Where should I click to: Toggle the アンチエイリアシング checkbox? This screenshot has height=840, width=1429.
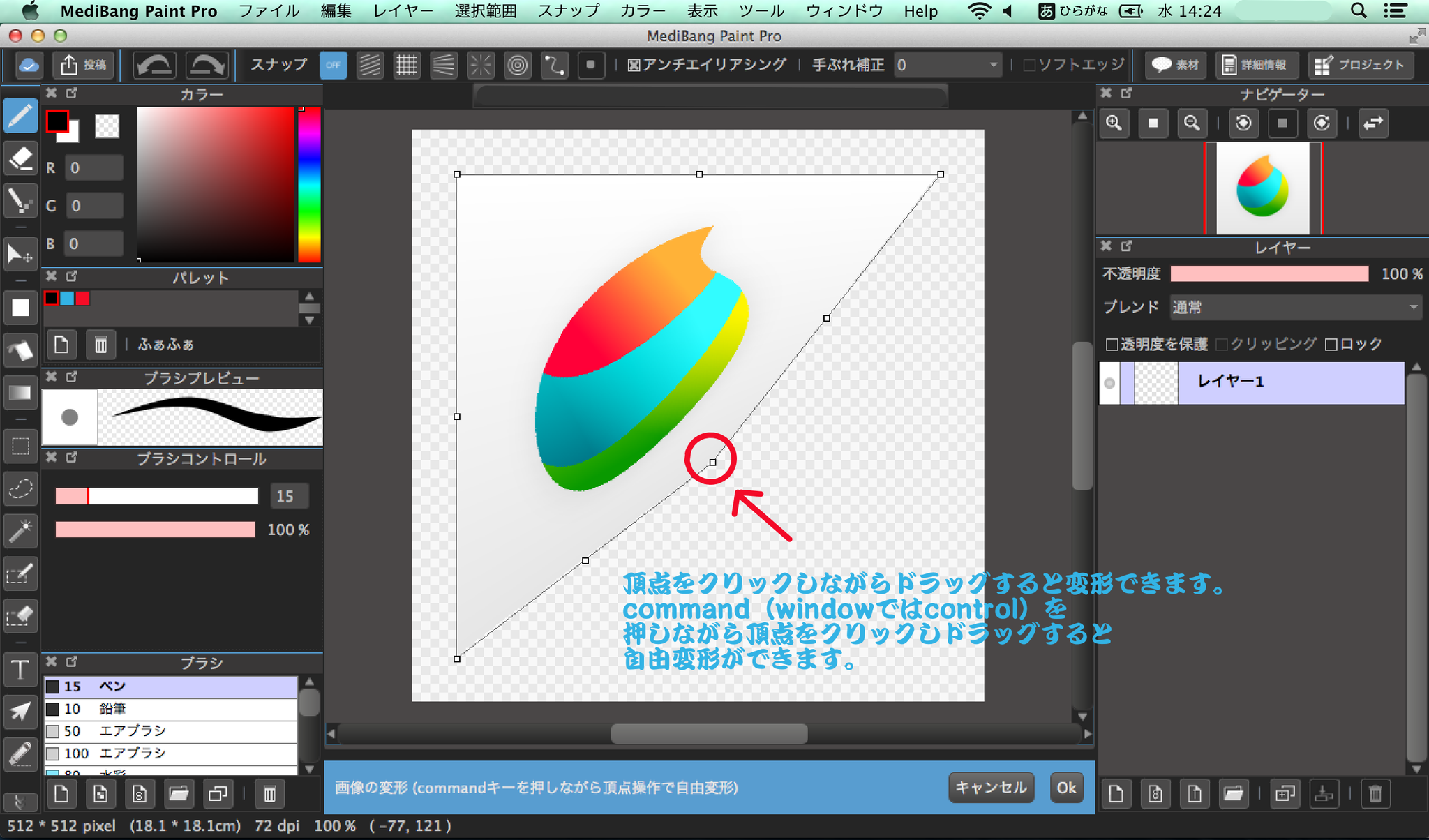coord(634,66)
